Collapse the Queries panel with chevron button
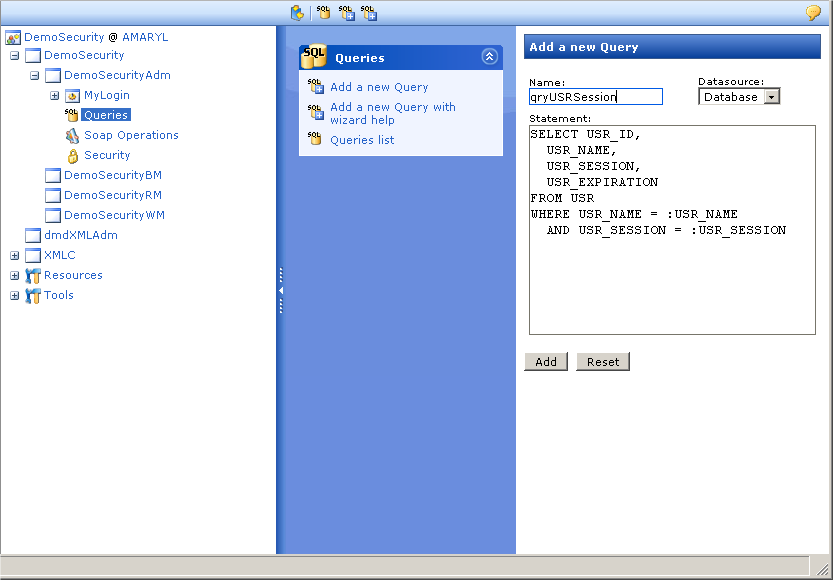Viewport: 833px width, 580px height. point(489,57)
